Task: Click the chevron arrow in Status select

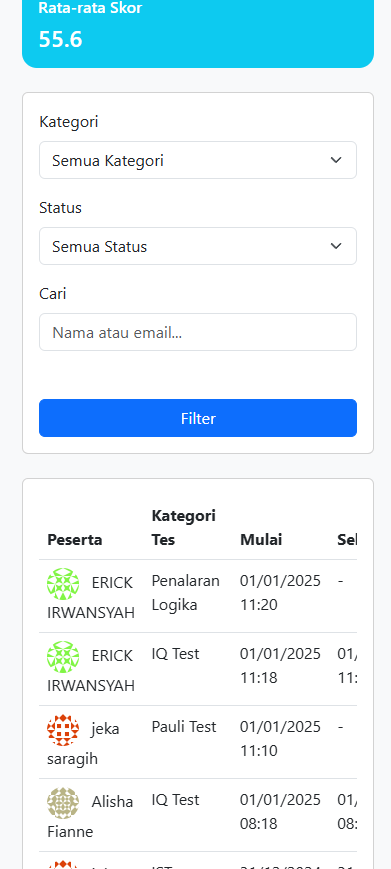Action: [336, 246]
